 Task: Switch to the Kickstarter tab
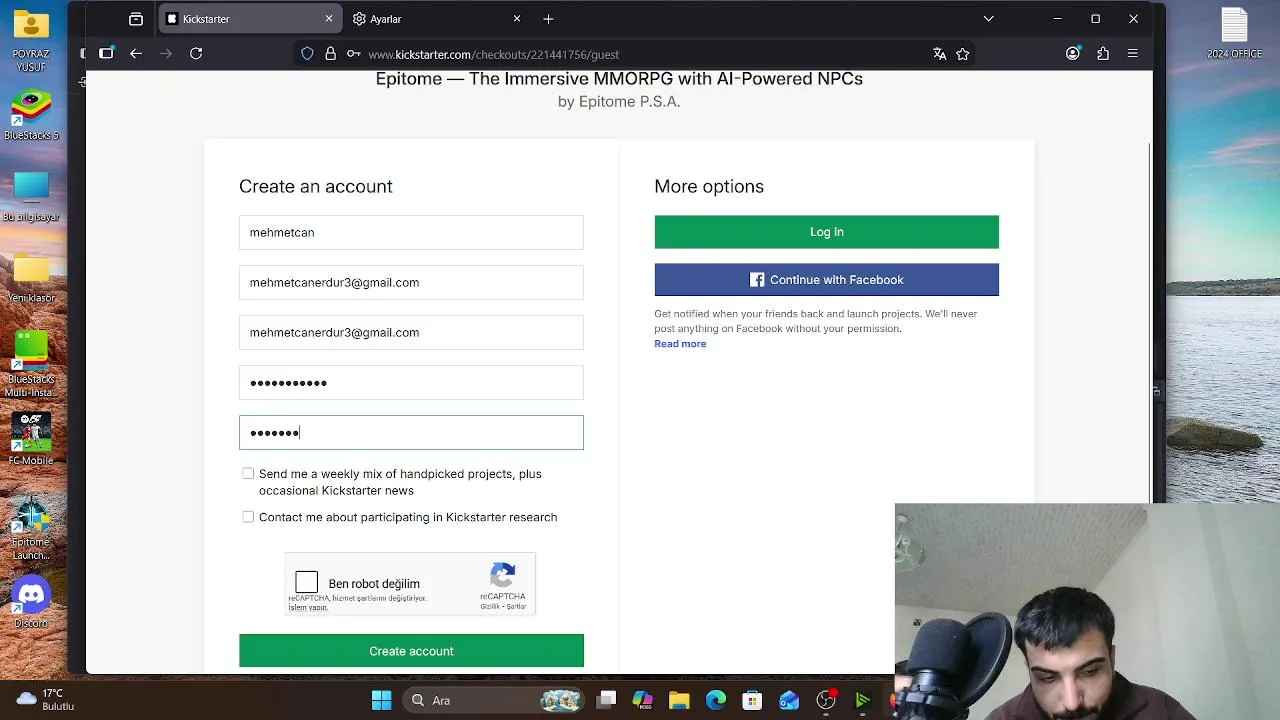click(x=249, y=19)
